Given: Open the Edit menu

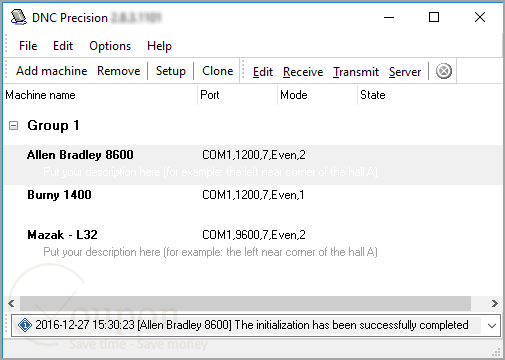Looking at the screenshot, I should tap(63, 46).
